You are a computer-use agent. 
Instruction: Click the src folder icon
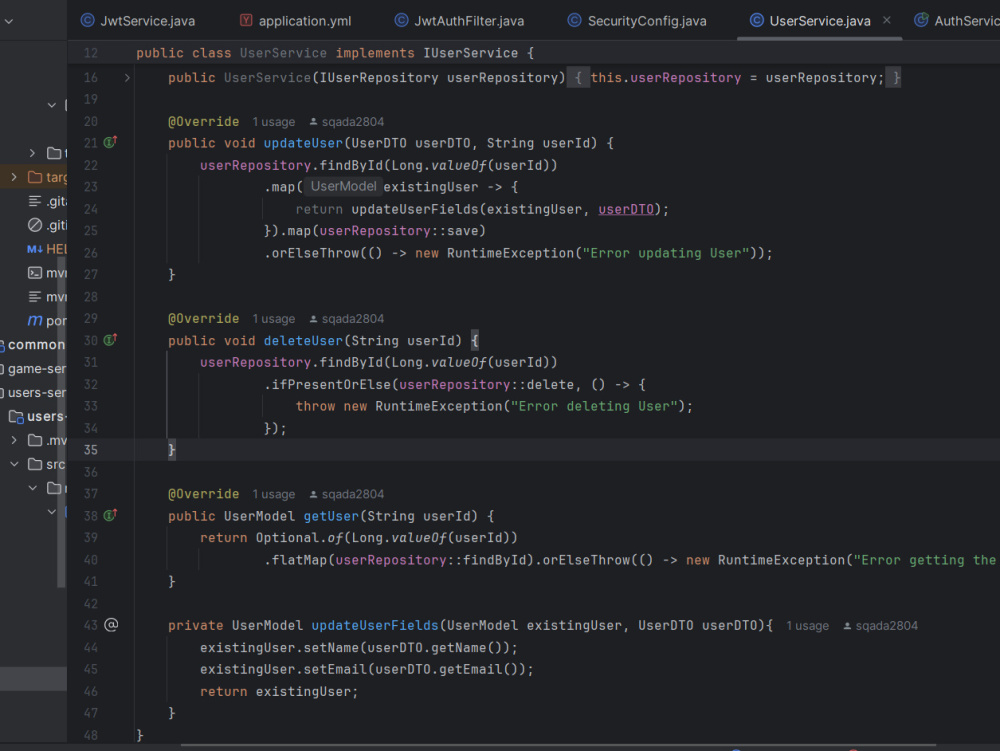click(x=35, y=464)
